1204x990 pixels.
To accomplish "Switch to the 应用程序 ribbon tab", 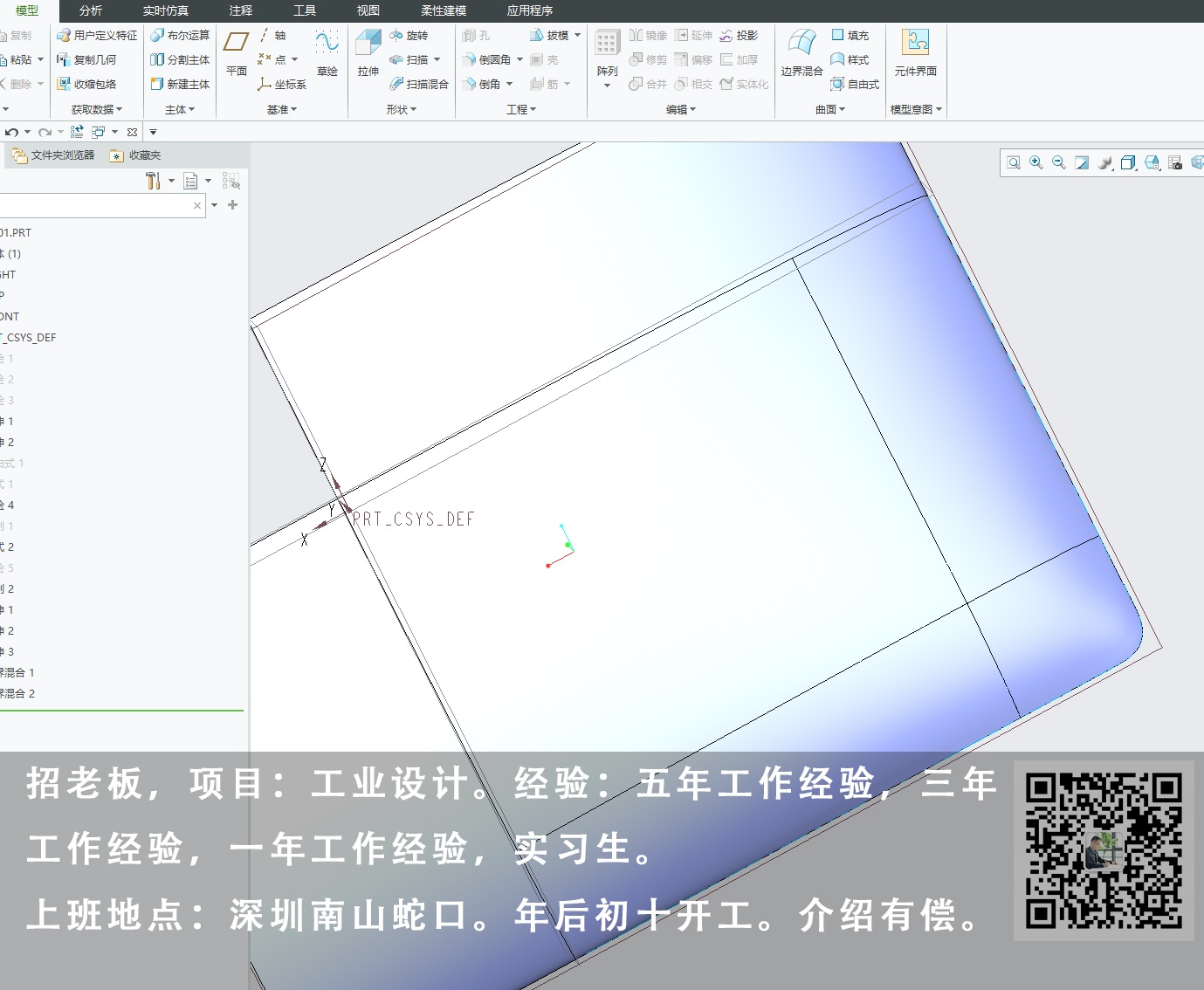I will tap(530, 11).
